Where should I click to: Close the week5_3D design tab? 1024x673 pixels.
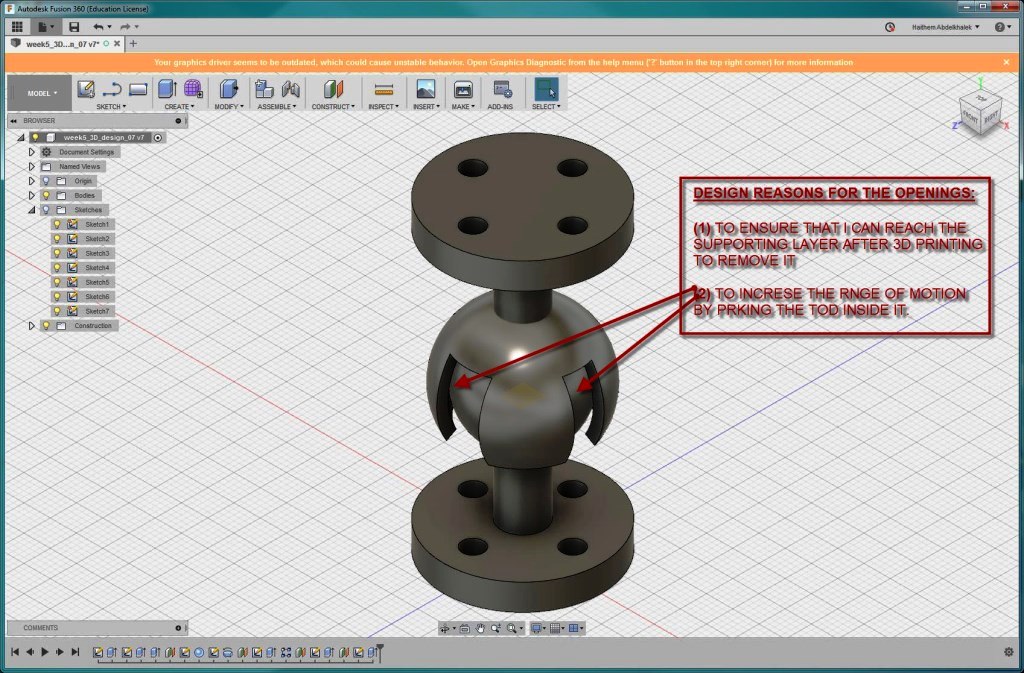(x=117, y=44)
